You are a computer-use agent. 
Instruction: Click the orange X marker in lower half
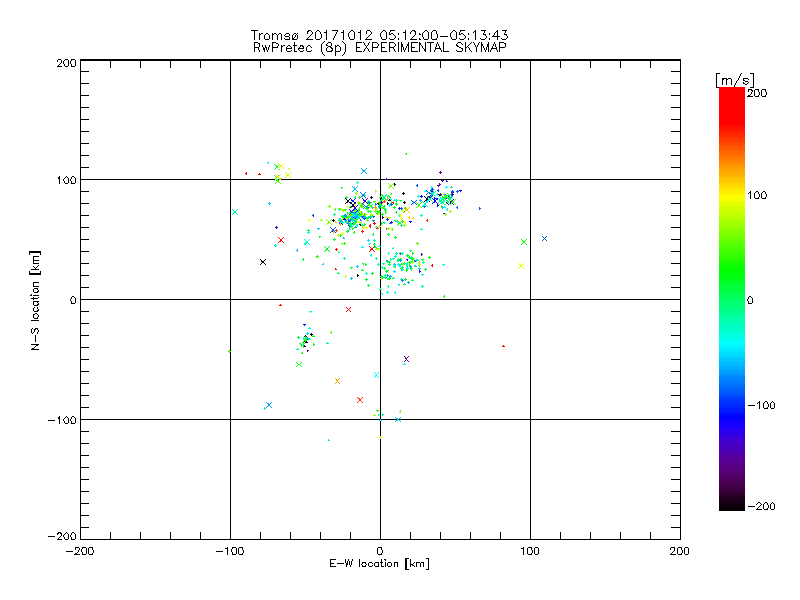tap(337, 381)
